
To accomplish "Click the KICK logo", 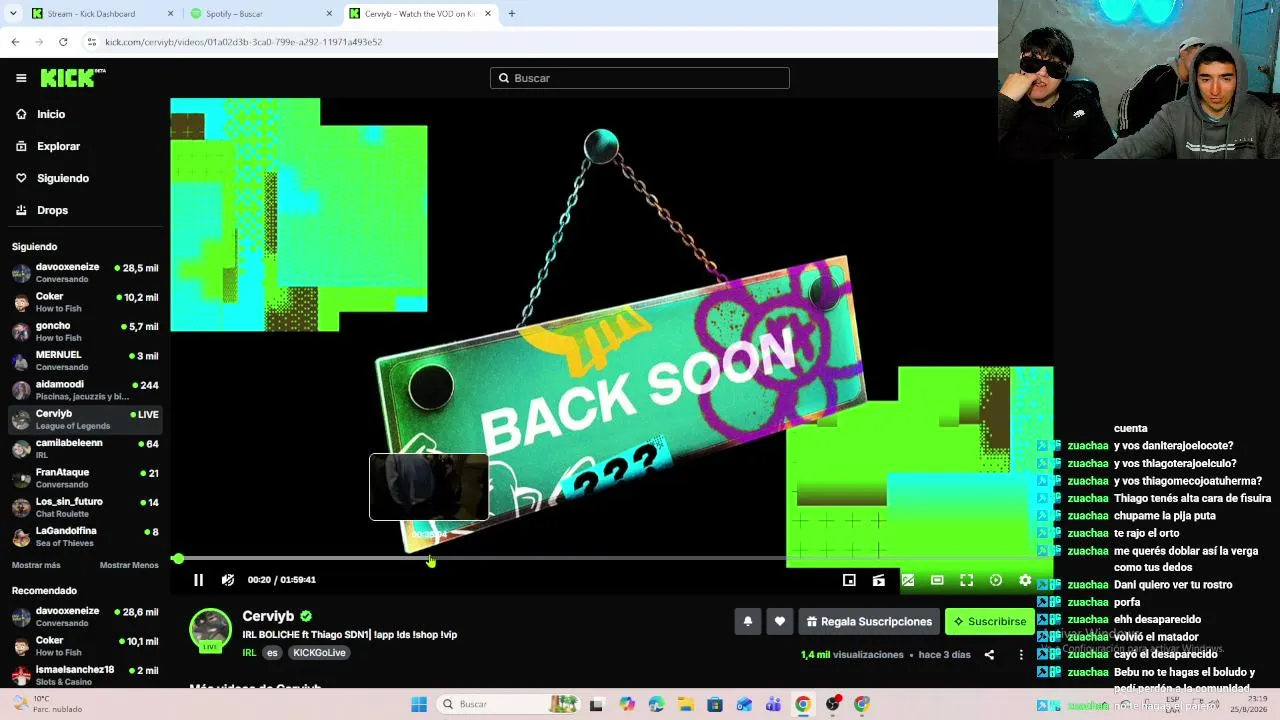I will click(x=73, y=78).
